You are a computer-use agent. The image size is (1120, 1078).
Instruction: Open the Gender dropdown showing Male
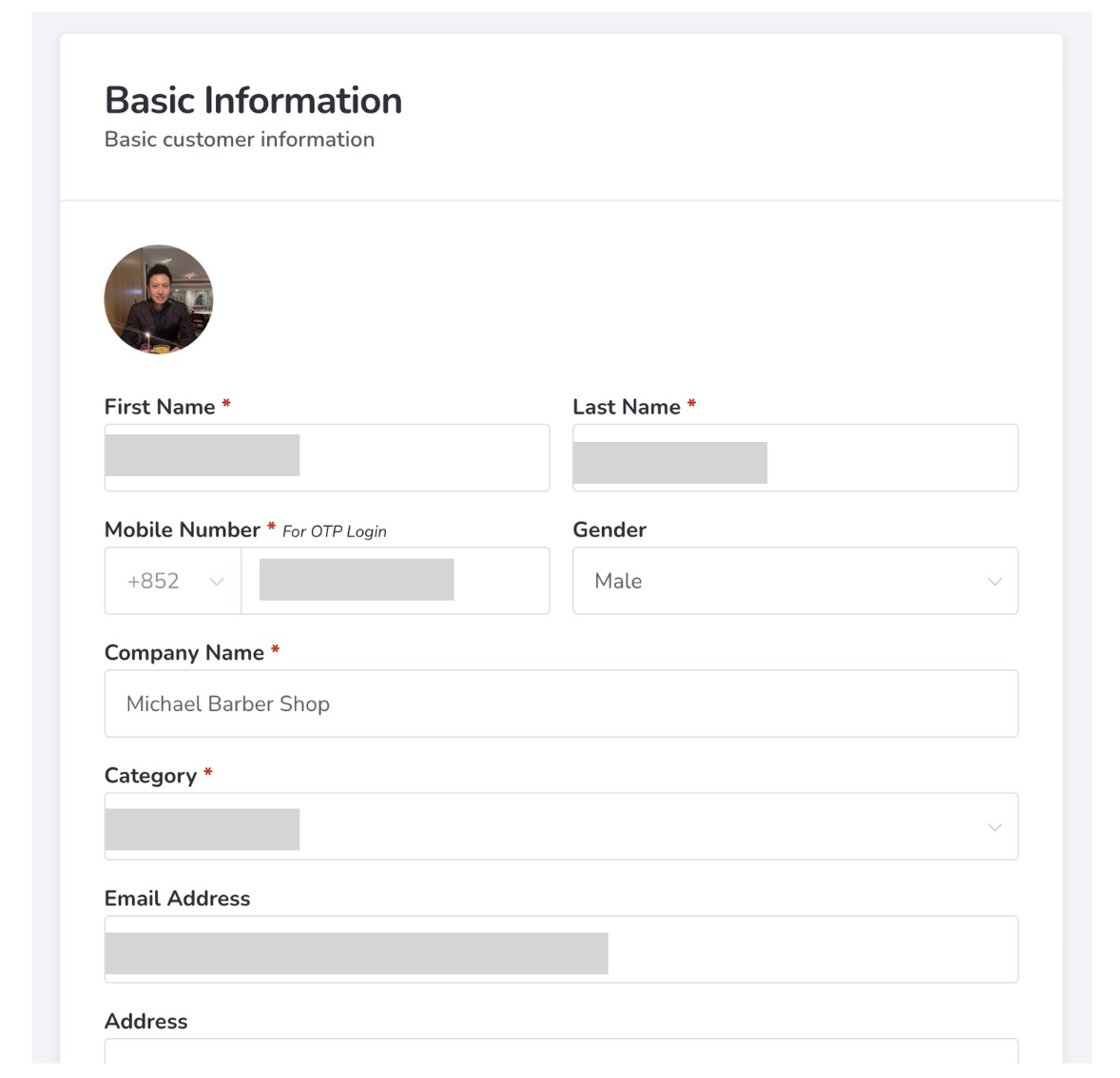coord(795,581)
